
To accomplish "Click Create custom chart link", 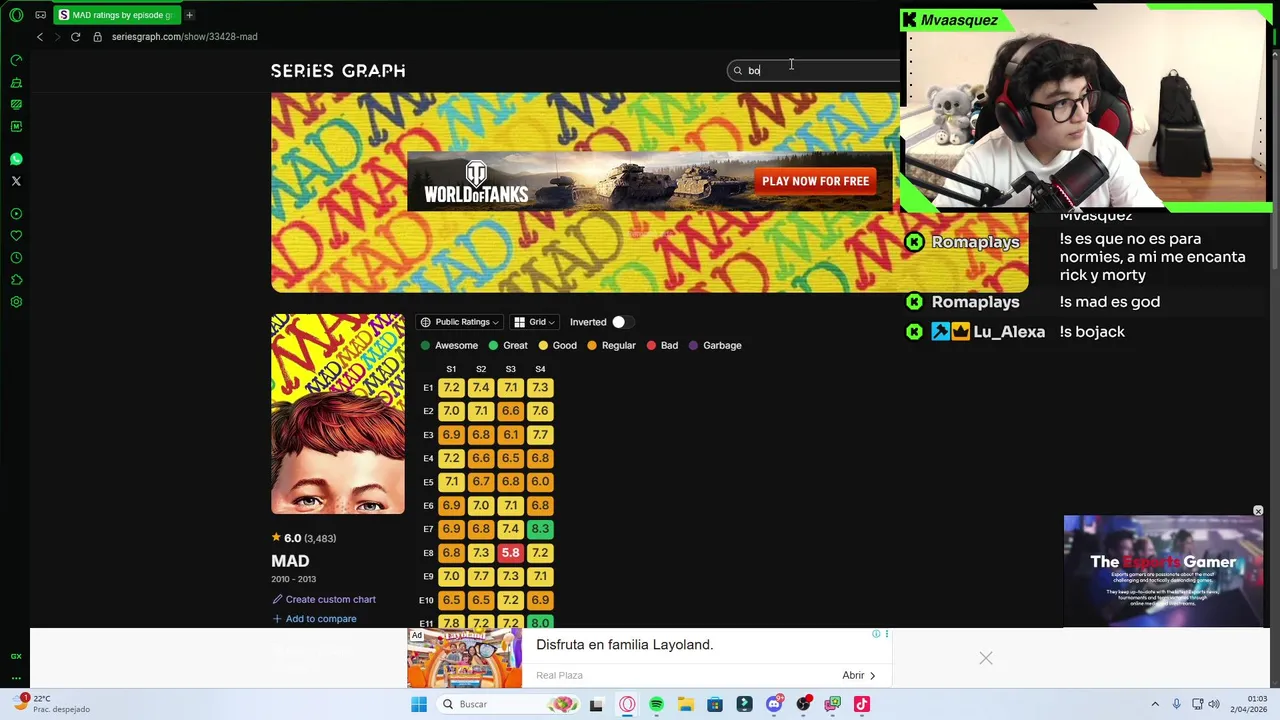I will pyautogui.click(x=324, y=599).
